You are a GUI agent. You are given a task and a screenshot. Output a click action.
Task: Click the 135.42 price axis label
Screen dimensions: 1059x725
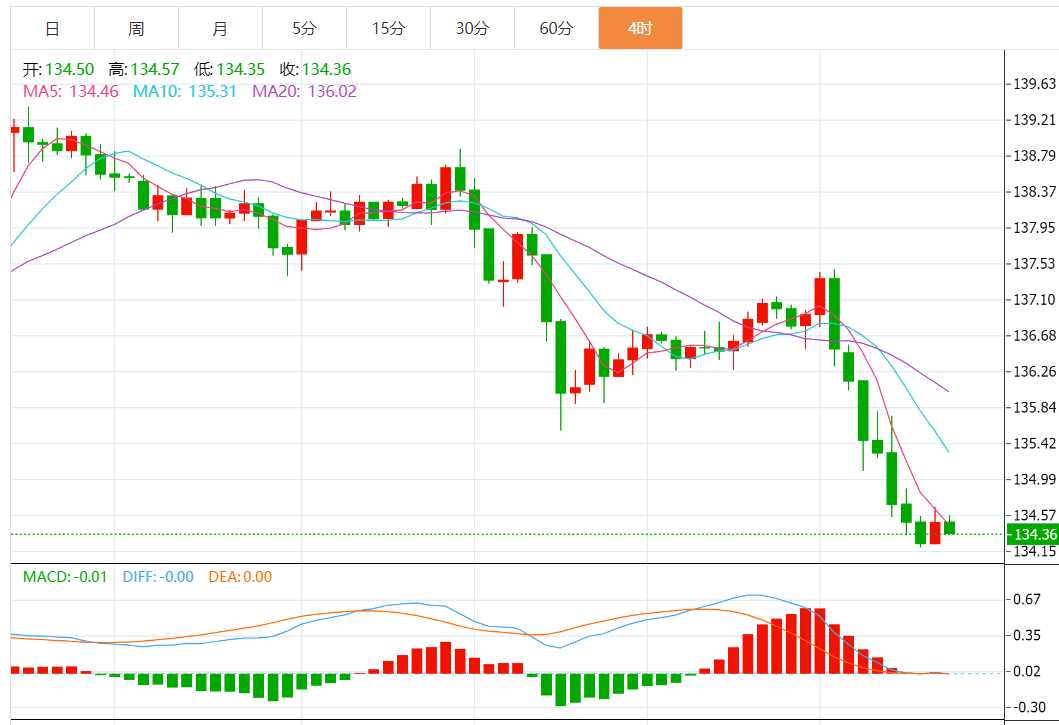tap(1035, 443)
